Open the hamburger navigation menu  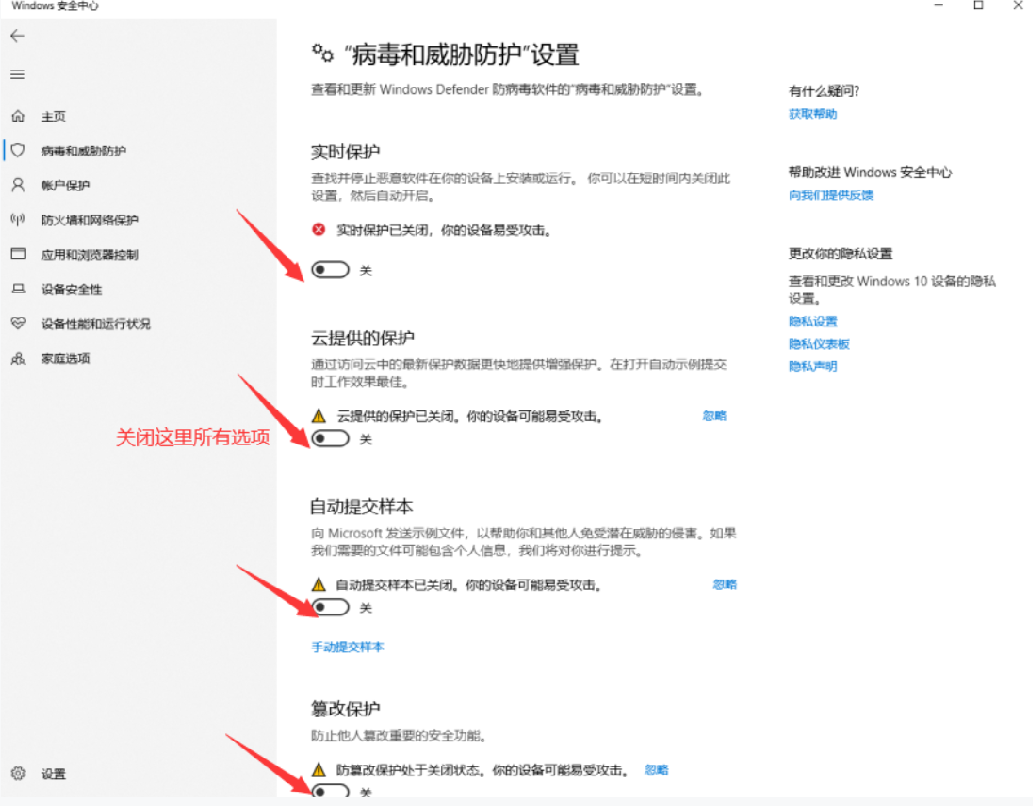click(x=18, y=75)
